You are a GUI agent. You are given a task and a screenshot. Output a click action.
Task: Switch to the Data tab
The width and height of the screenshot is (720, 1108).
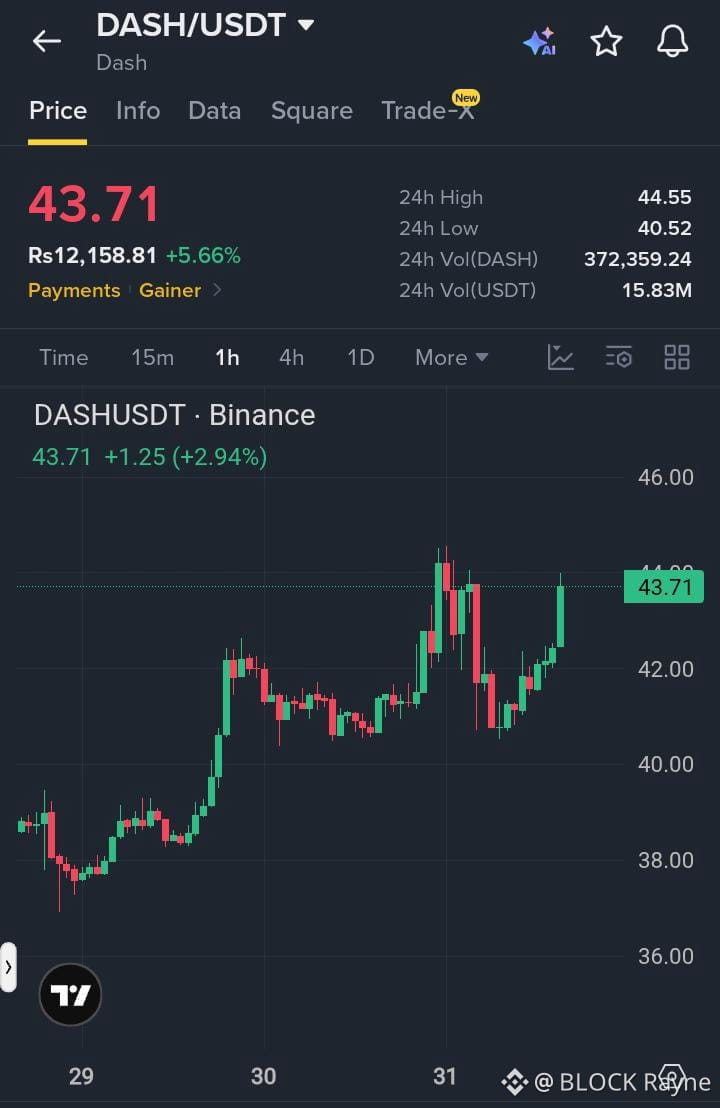pos(215,111)
